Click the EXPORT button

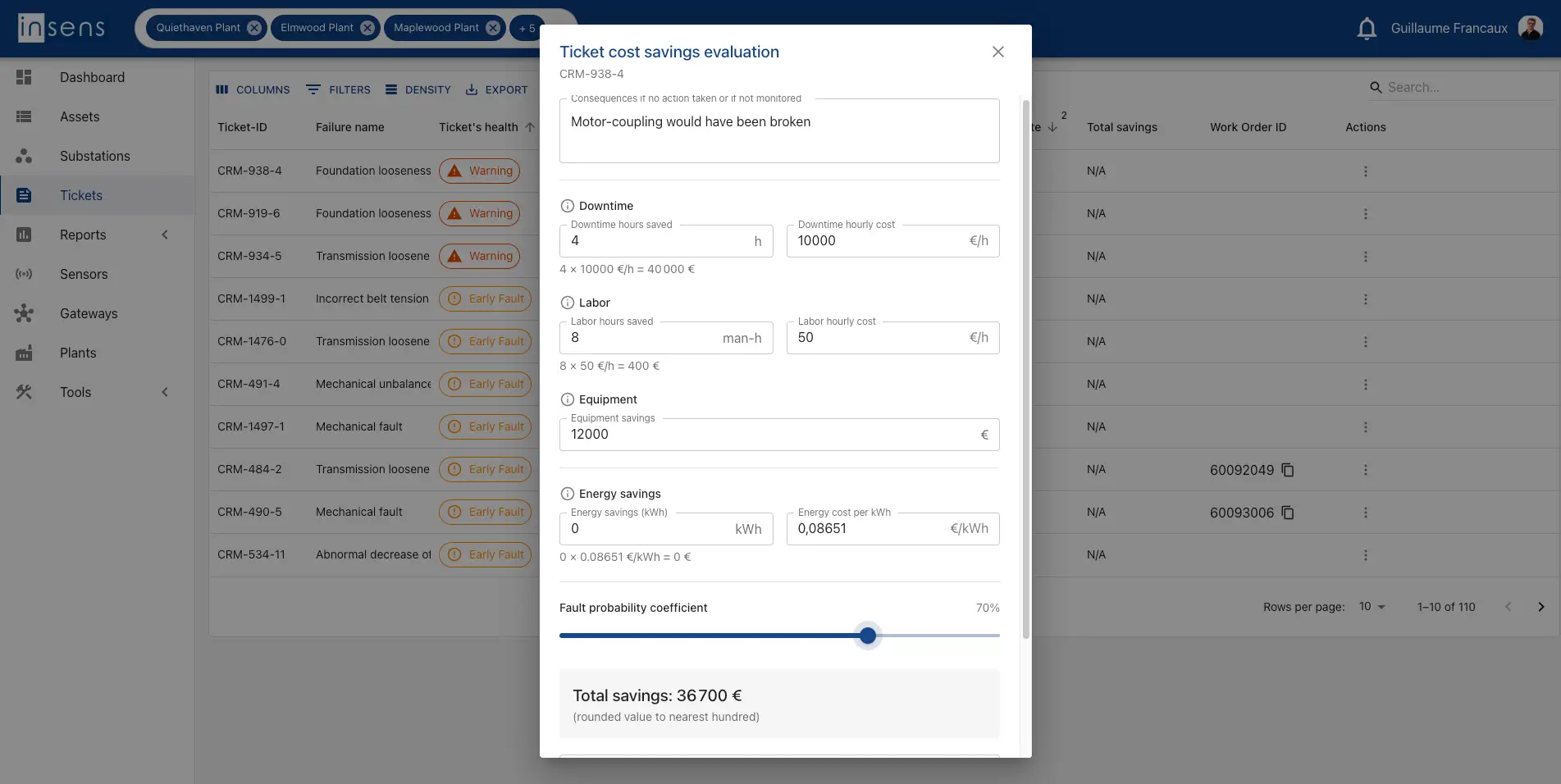(x=497, y=90)
